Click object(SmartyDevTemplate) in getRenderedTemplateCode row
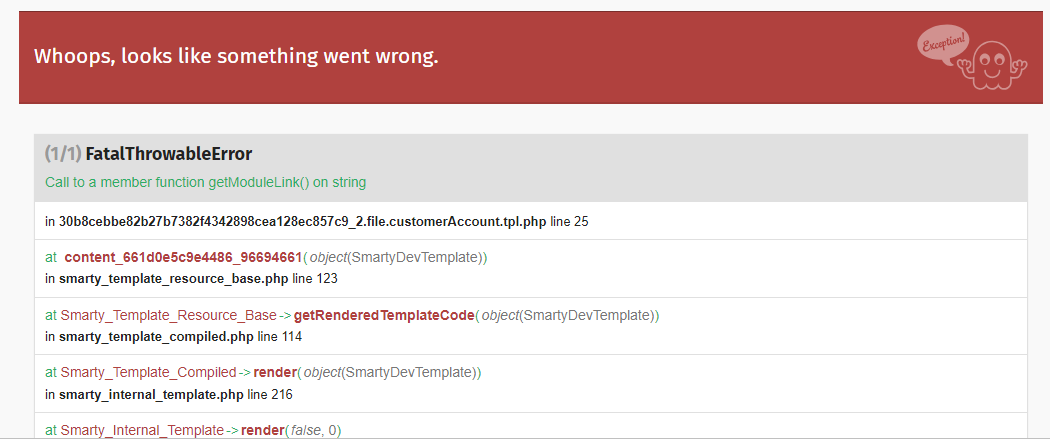 [x=571, y=315]
